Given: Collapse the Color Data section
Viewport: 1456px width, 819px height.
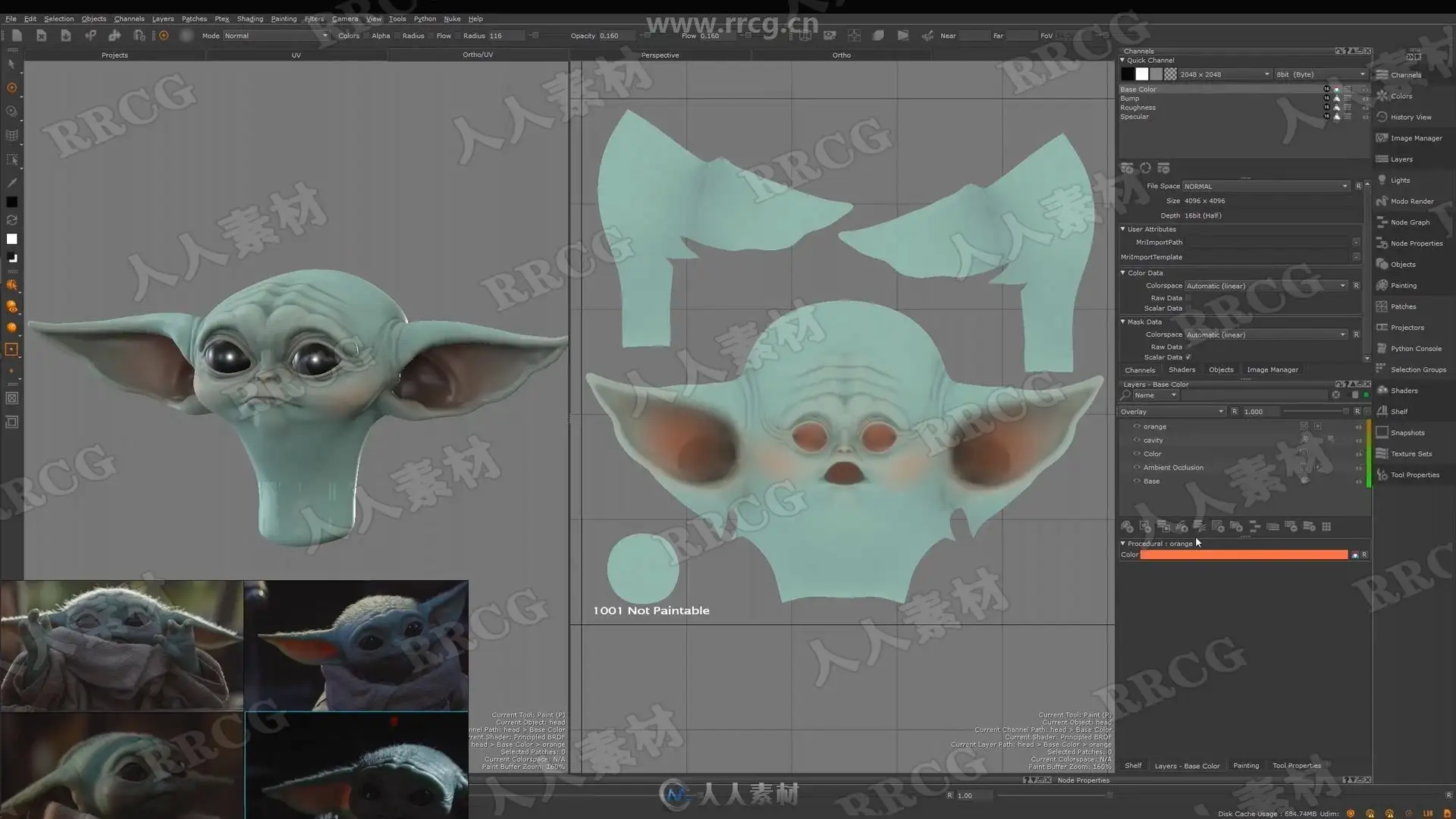Looking at the screenshot, I should point(1123,273).
